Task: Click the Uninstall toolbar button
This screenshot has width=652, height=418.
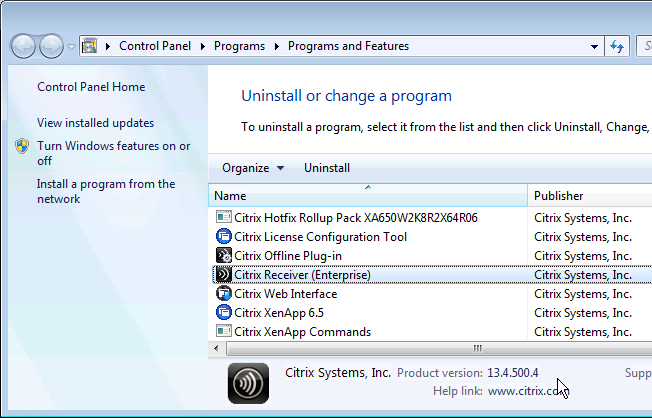Action: tap(327, 168)
